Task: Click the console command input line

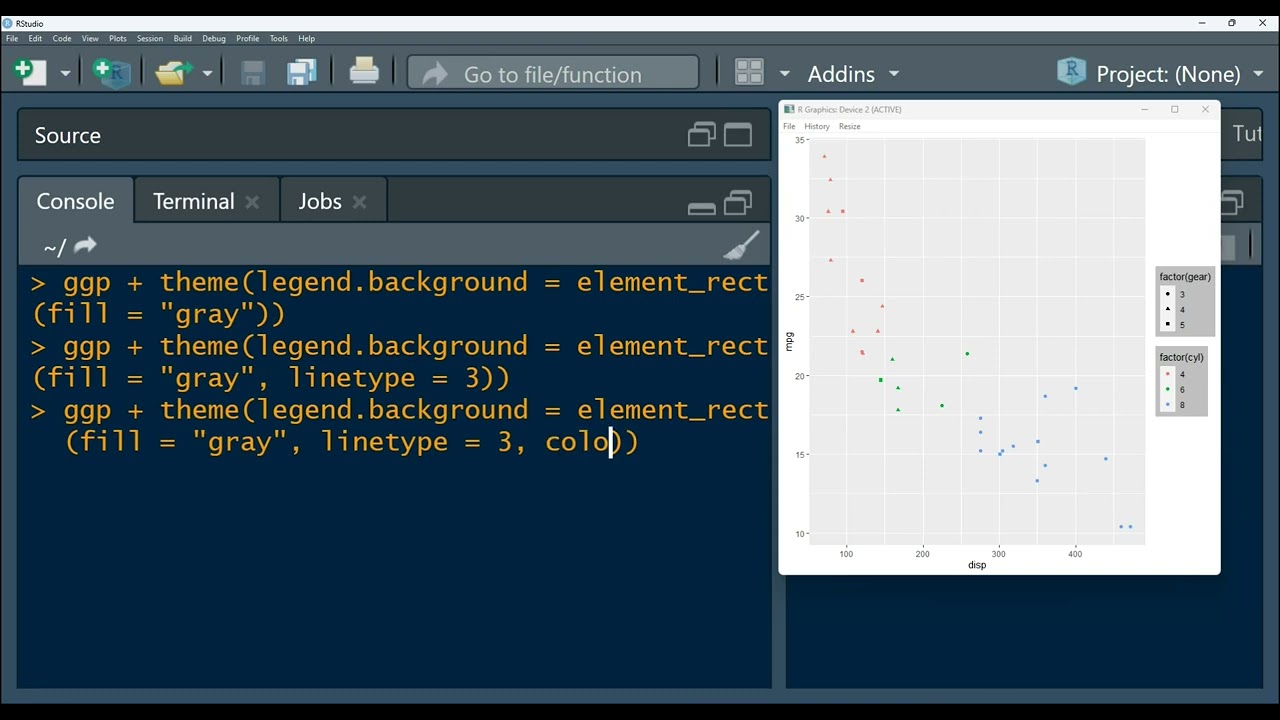Action: click(x=400, y=426)
